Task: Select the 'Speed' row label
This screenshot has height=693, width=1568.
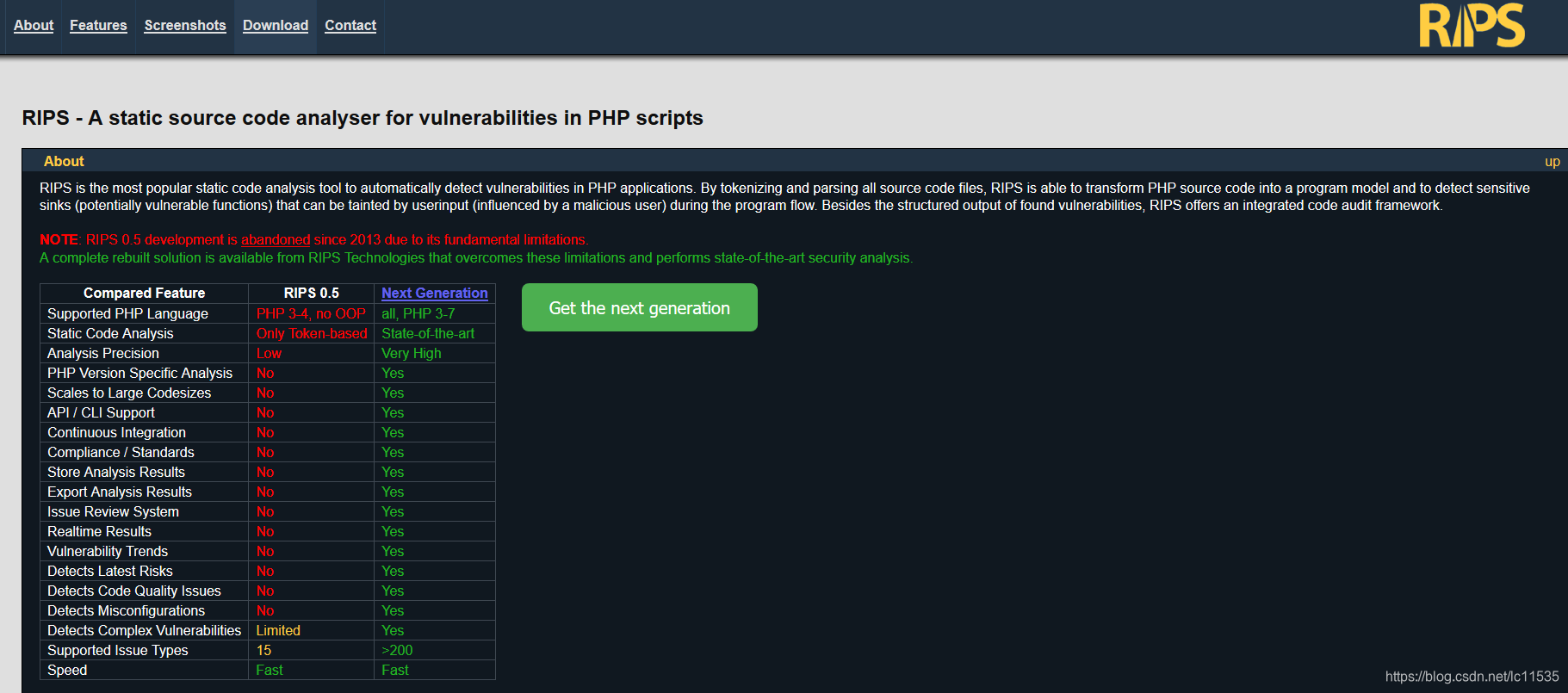Action: coord(67,671)
